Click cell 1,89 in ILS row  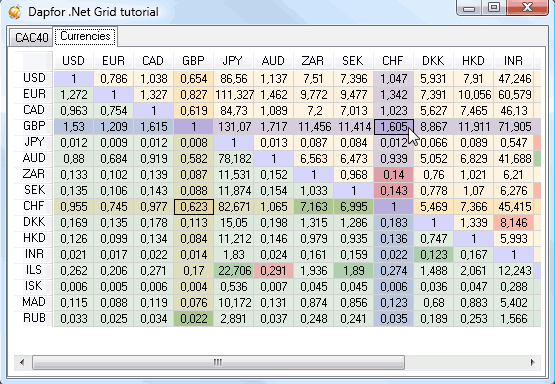[x=354, y=271]
